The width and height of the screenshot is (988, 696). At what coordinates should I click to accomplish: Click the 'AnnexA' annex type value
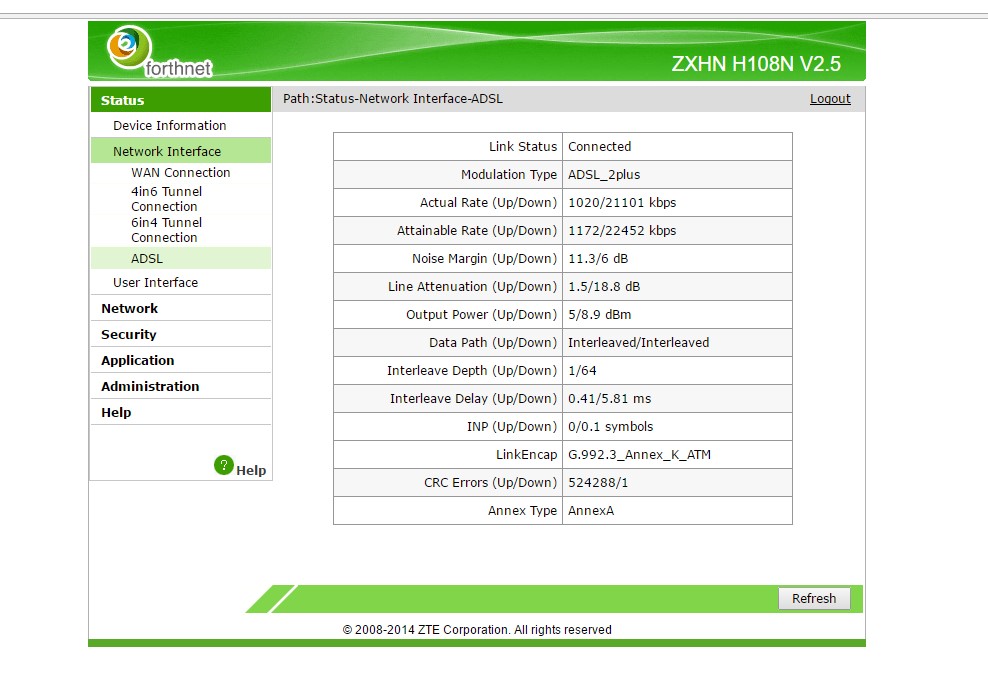(590, 511)
